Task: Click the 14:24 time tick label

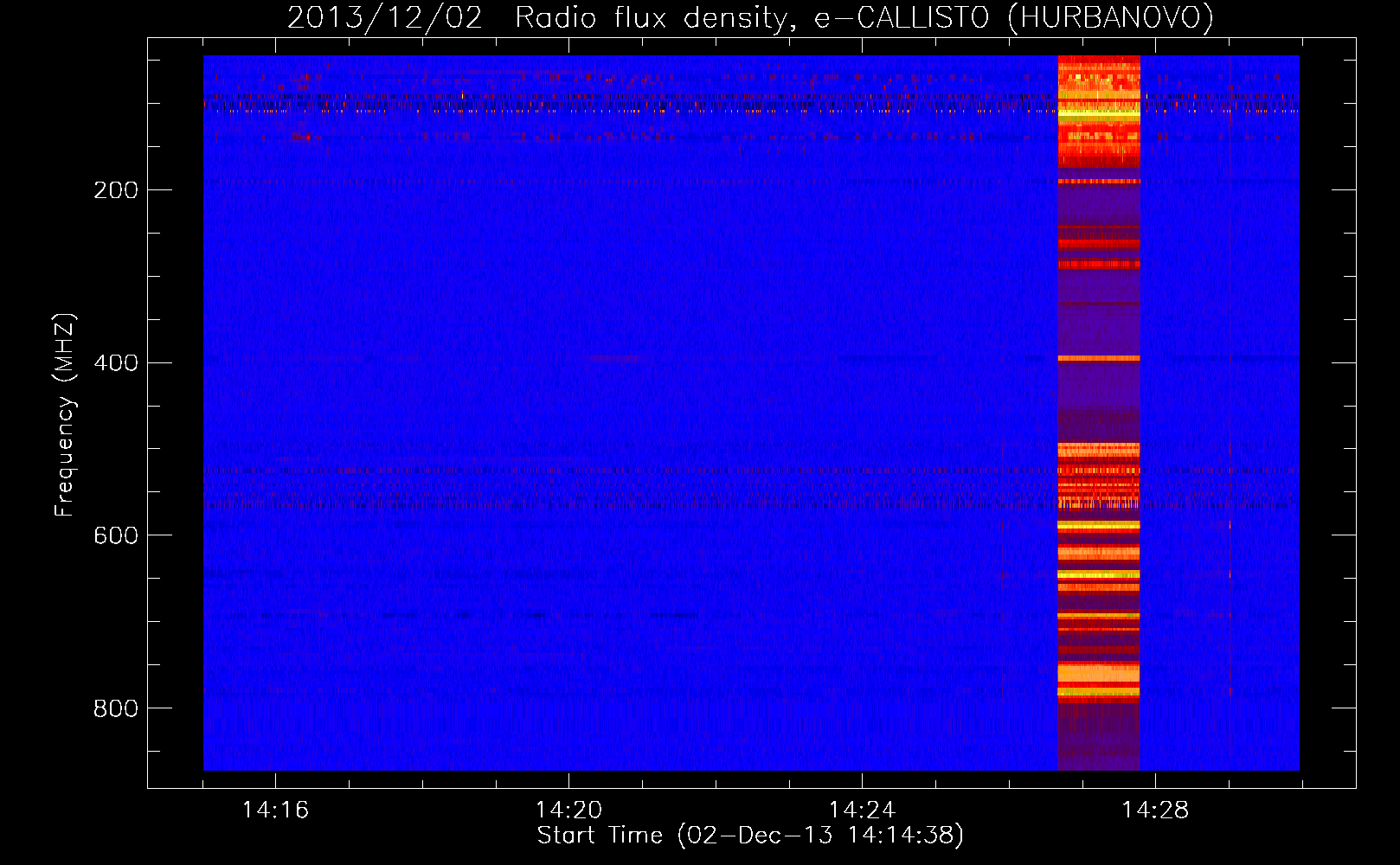Action: (x=862, y=810)
